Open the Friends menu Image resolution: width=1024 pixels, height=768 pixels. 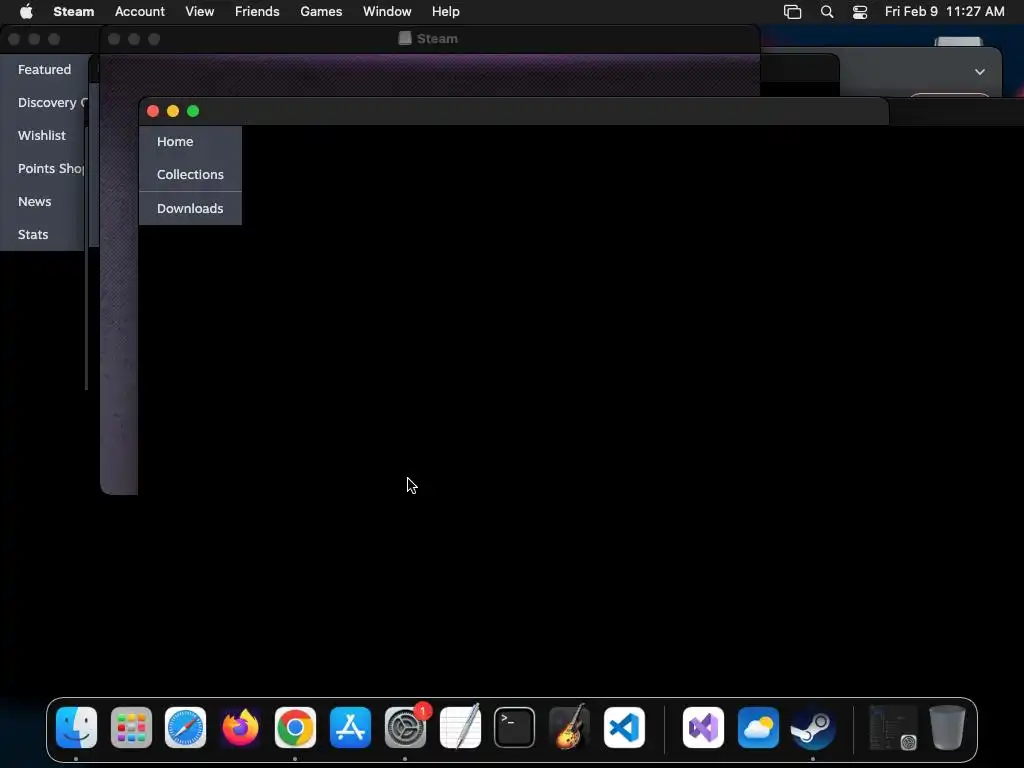pos(257,11)
